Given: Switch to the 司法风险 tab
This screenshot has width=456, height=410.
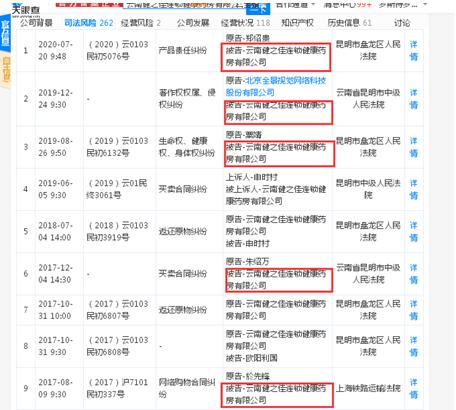Looking at the screenshot, I should coord(88,23).
